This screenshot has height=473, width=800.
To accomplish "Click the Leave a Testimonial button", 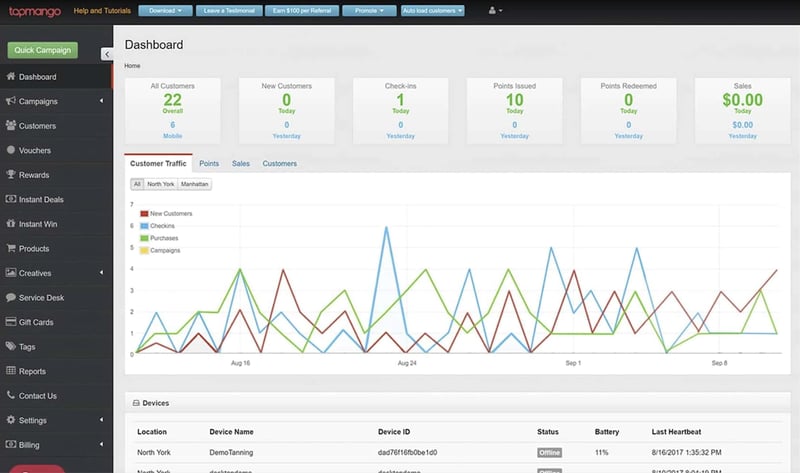I will (x=230, y=11).
